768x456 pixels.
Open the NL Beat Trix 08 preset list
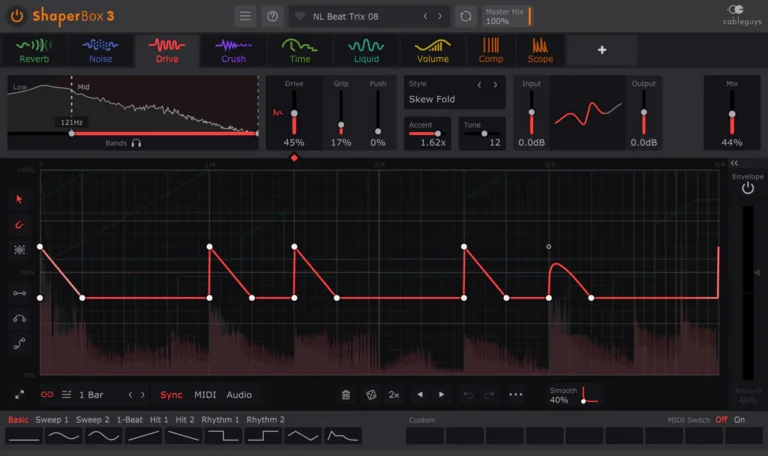[x=345, y=16]
